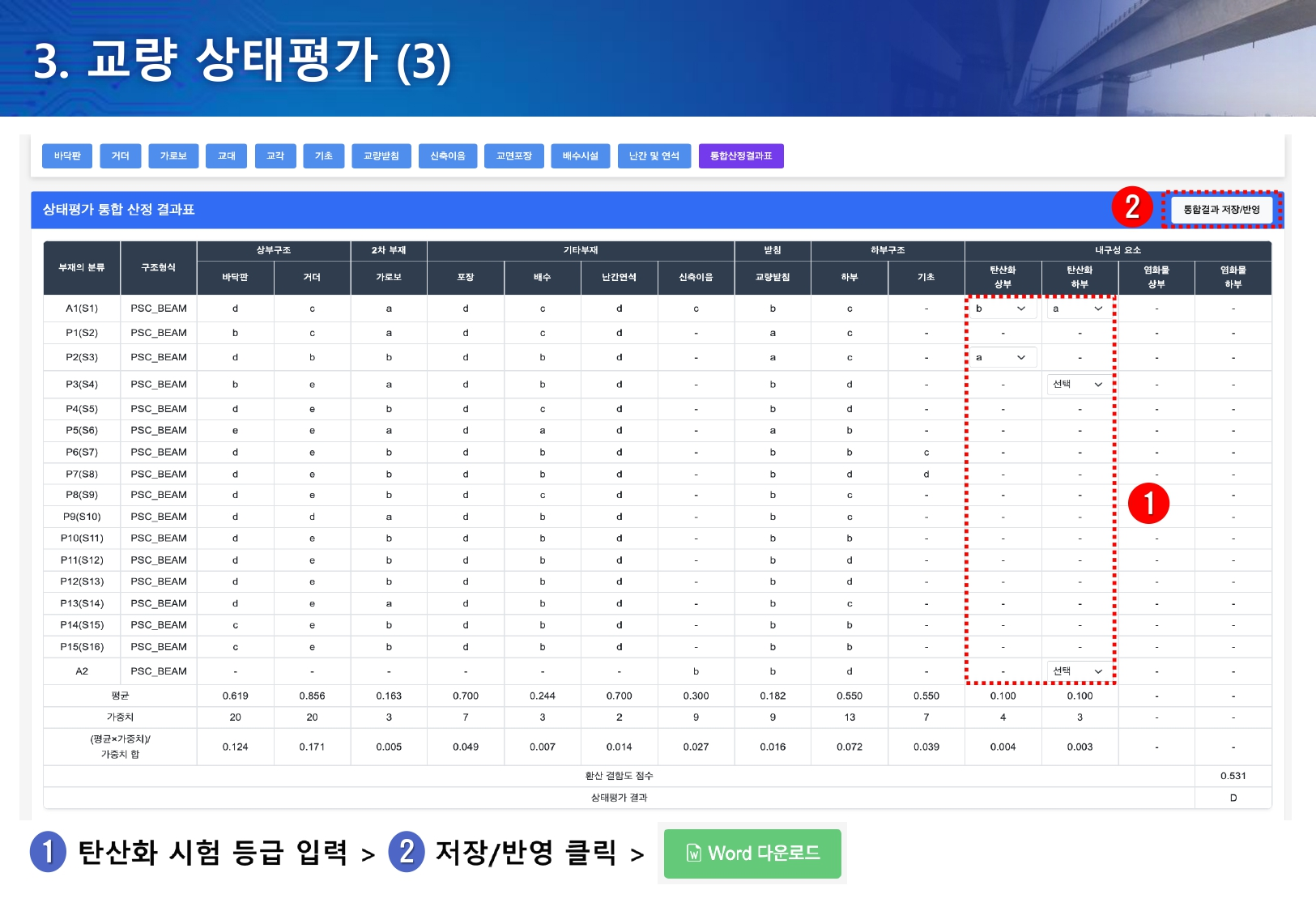Open the 교각 tab

pos(275,156)
